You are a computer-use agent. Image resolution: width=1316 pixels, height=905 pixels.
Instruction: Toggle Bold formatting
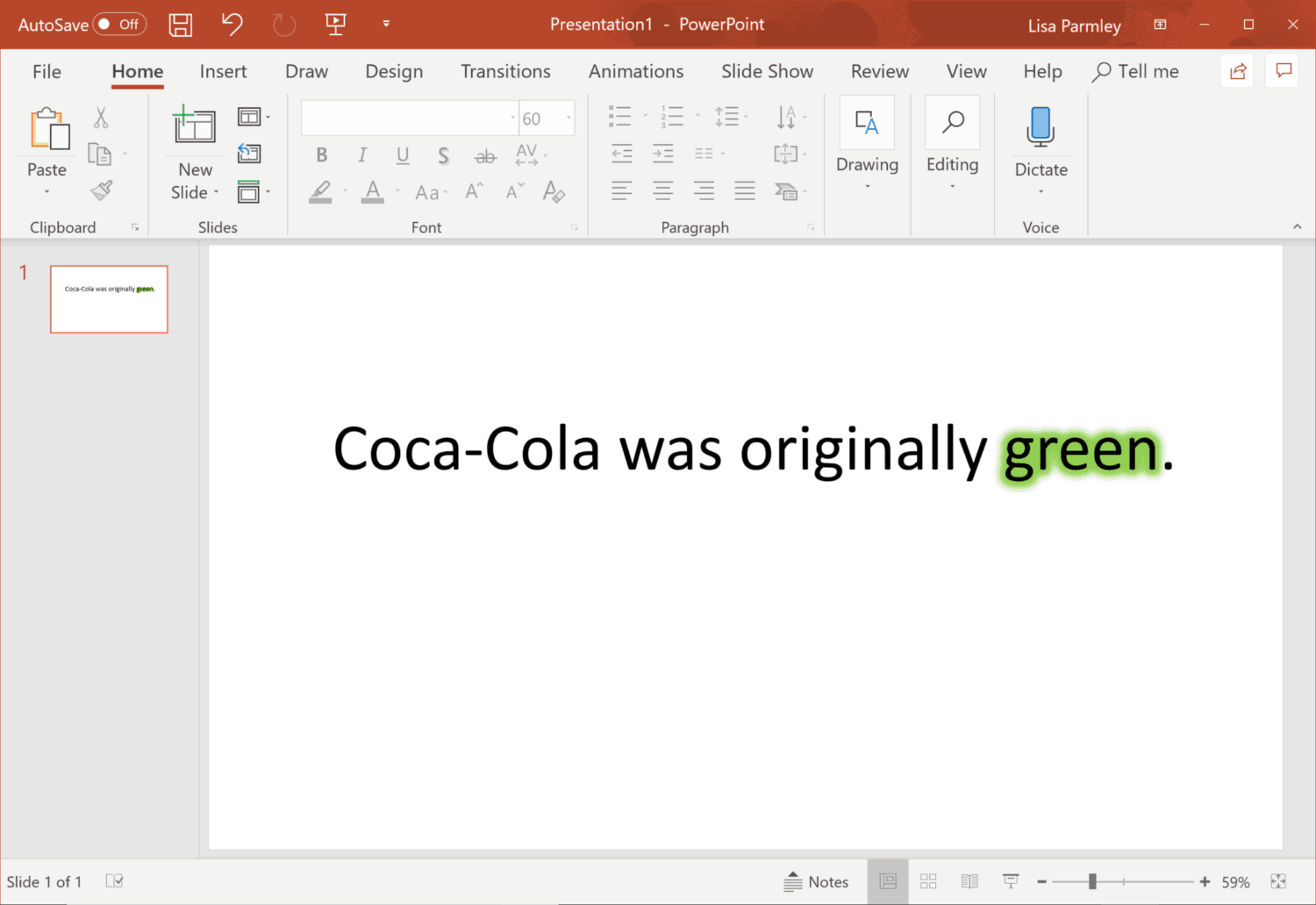[322, 155]
